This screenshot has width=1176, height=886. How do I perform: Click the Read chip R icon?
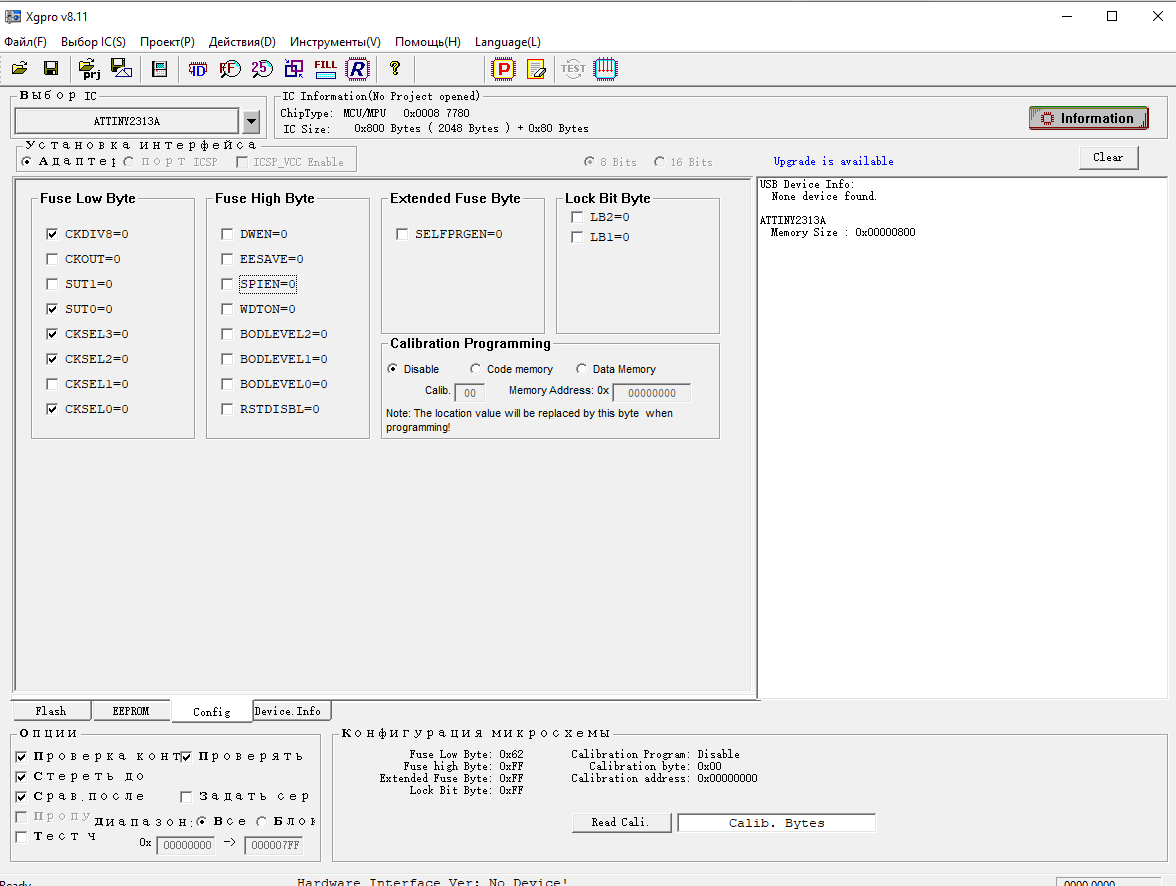(x=357, y=69)
